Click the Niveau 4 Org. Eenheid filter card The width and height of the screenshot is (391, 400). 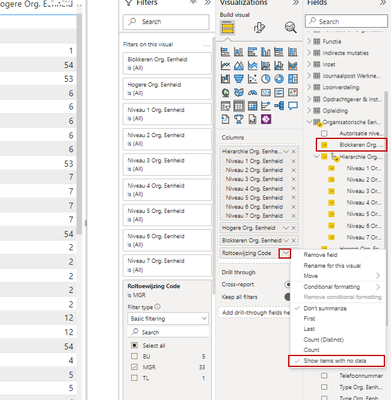tap(167, 190)
